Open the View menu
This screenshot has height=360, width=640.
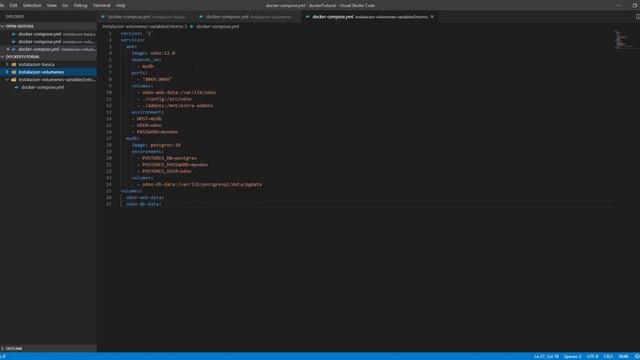(x=51, y=5)
